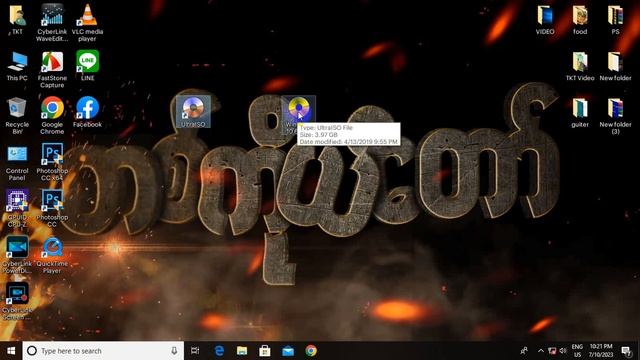Open Google Chrome desktop shortcut

(x=52, y=116)
